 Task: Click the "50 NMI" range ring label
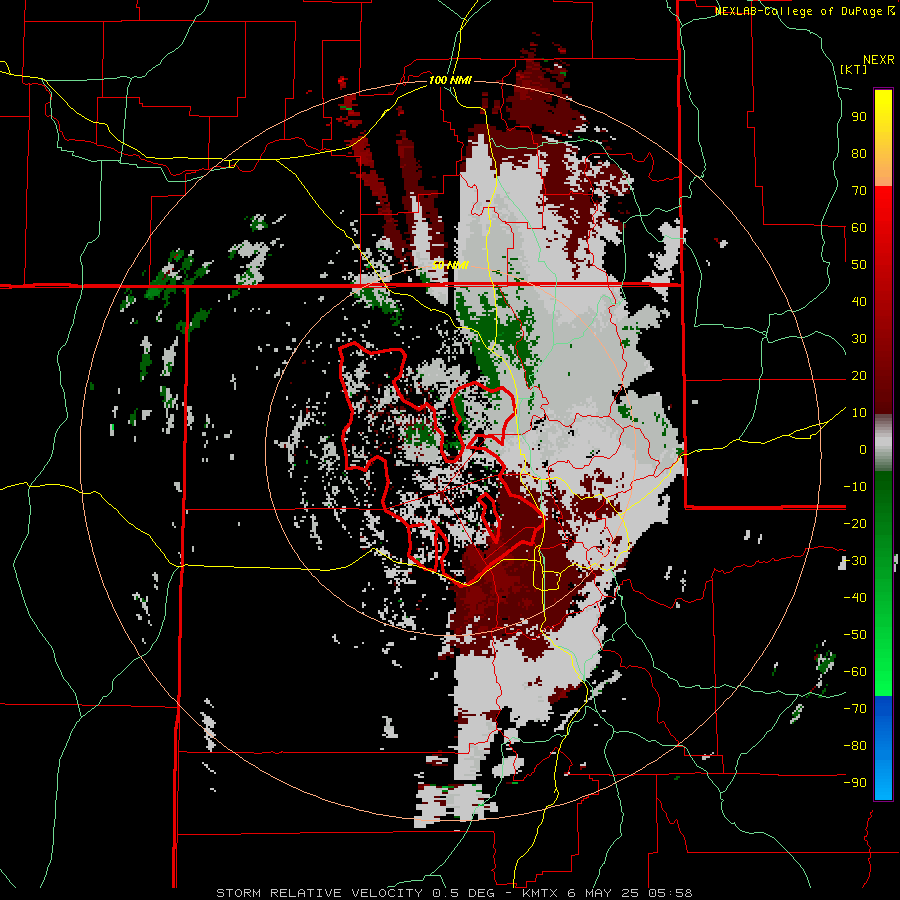pyautogui.click(x=451, y=265)
